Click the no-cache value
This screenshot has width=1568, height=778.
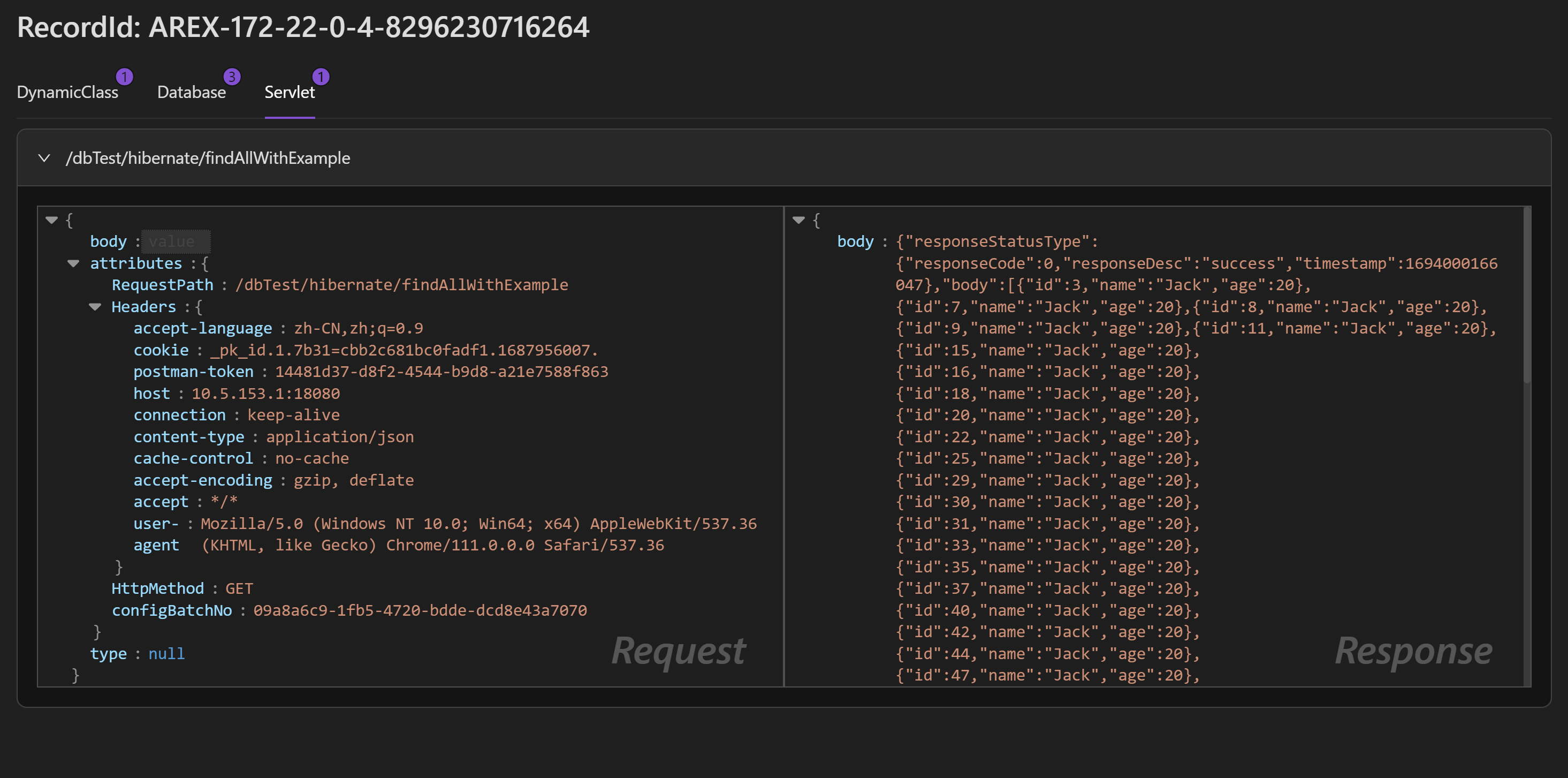[312, 458]
